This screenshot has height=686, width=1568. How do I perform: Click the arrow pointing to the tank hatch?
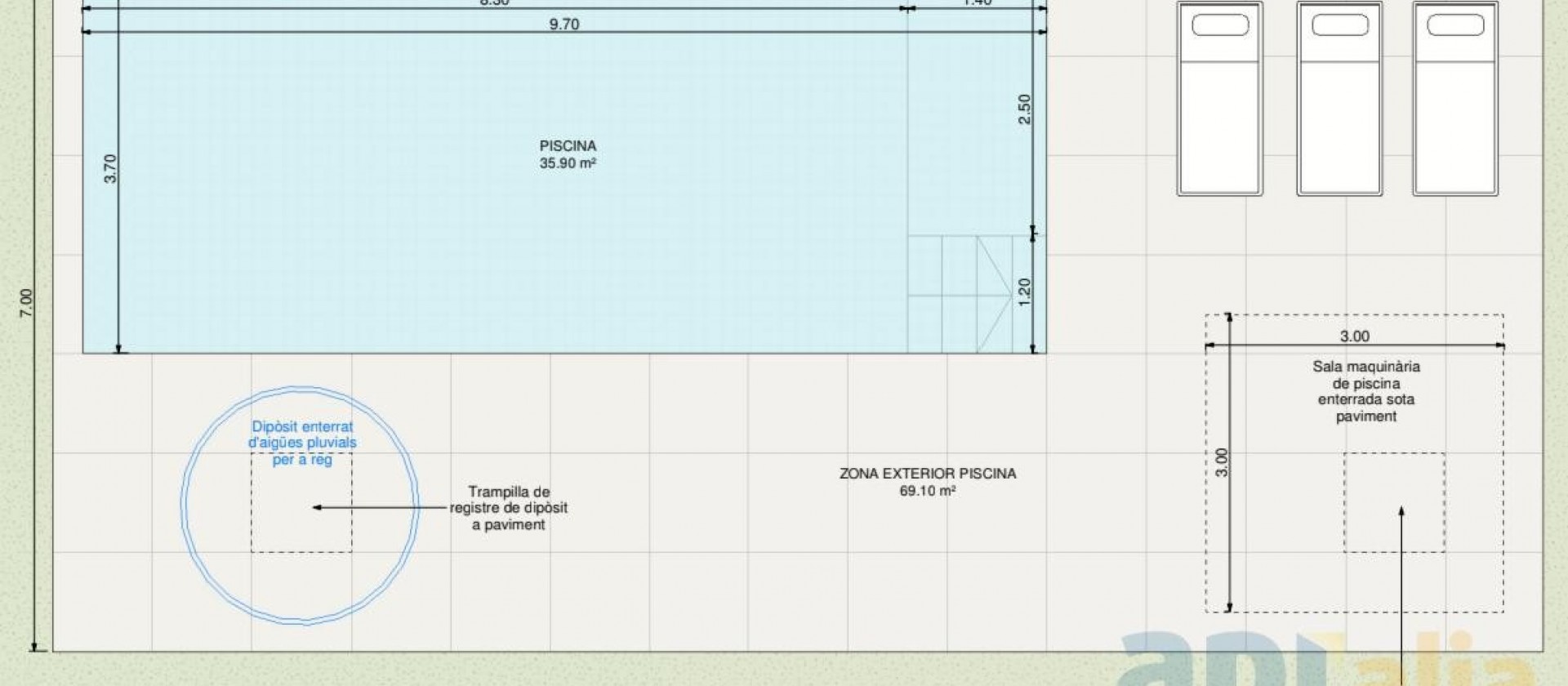pyautogui.click(x=367, y=507)
